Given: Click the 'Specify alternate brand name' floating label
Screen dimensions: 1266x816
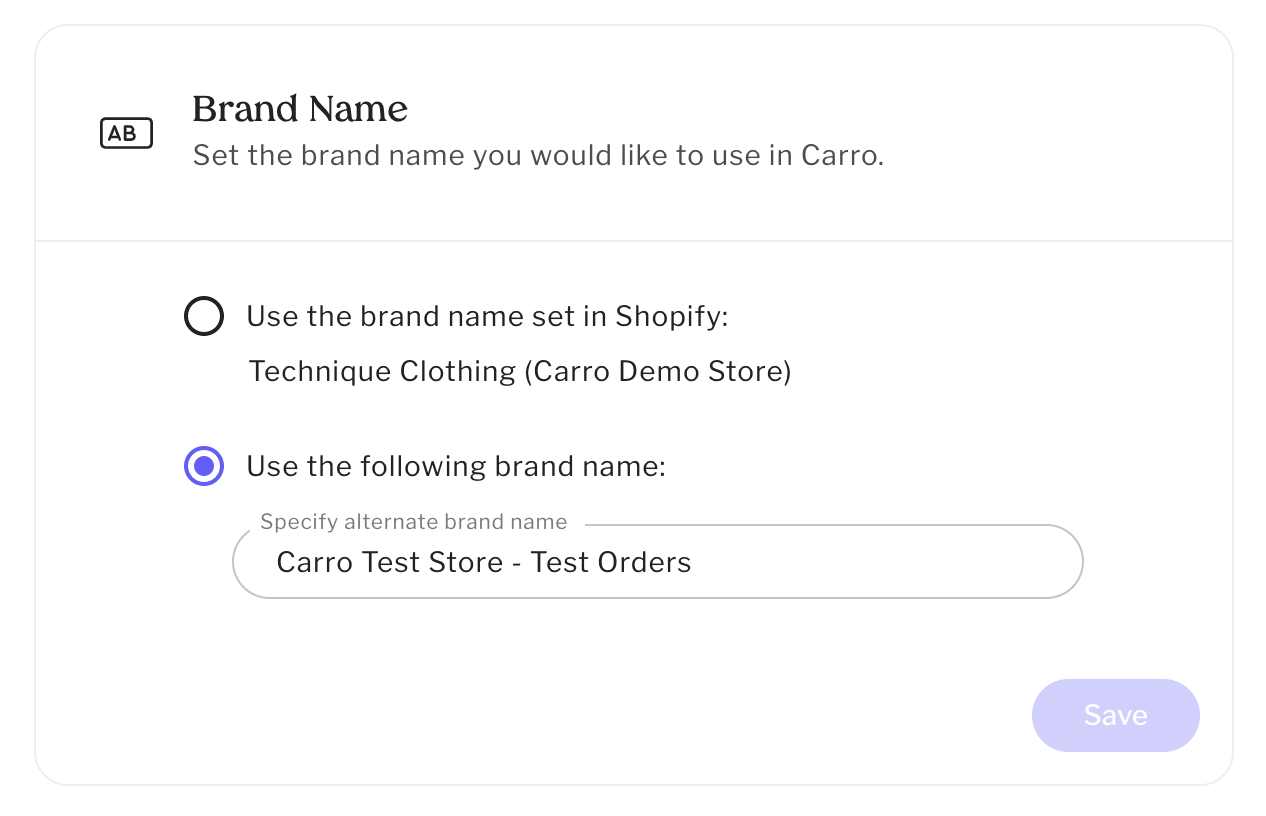Looking at the screenshot, I should (413, 522).
